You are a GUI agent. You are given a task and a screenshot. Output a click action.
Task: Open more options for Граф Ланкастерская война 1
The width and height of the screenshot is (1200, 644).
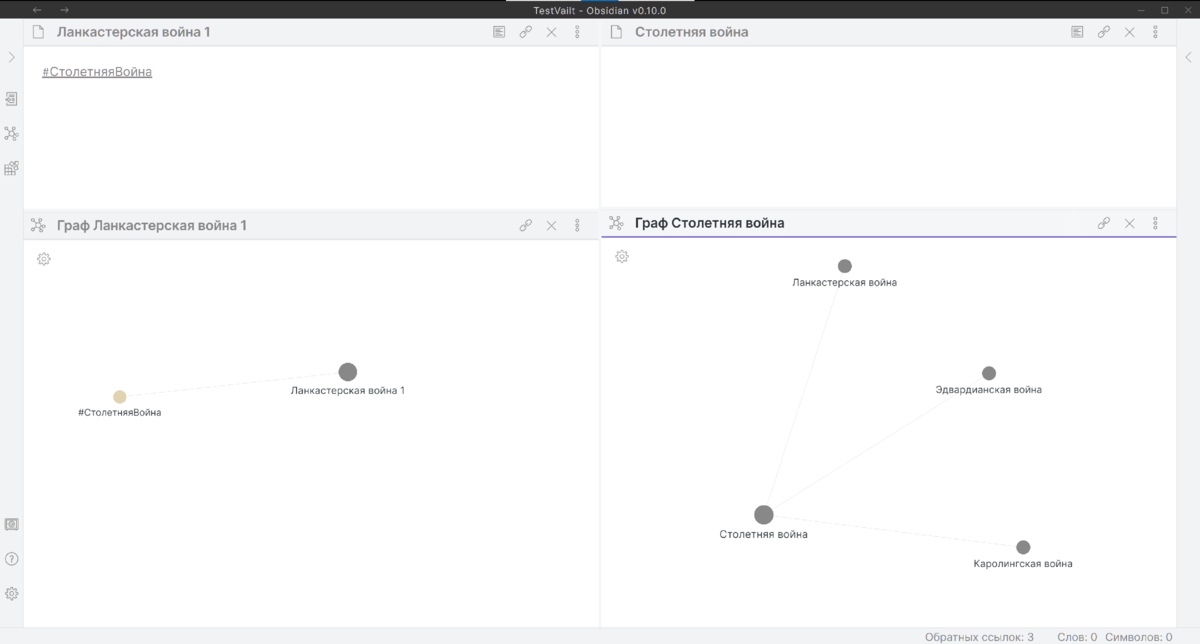pos(577,225)
